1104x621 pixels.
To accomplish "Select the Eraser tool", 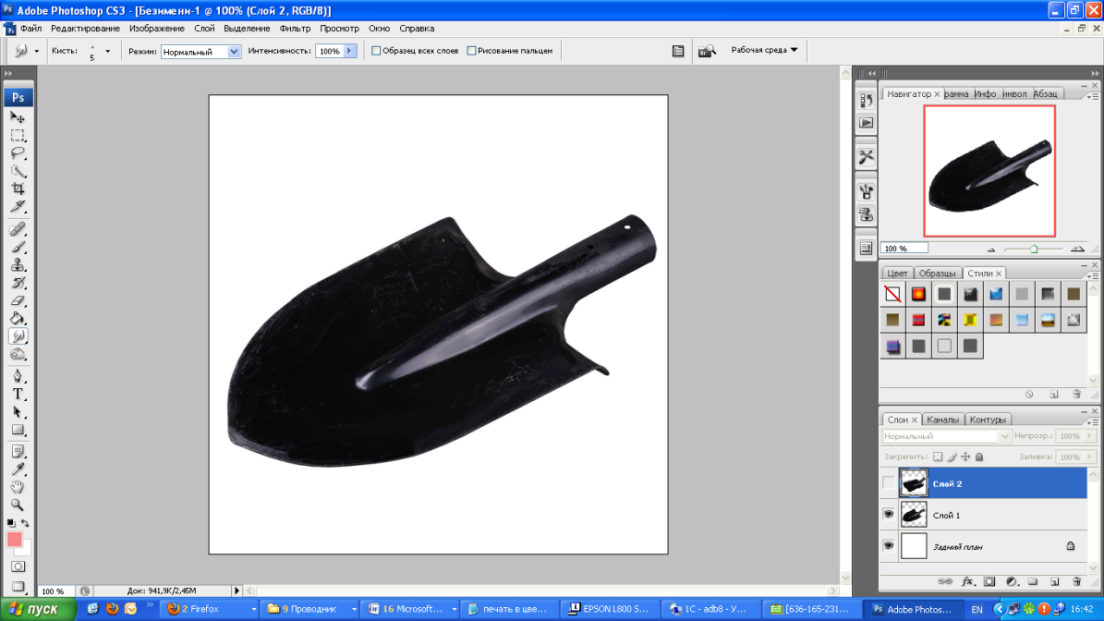I will (18, 301).
